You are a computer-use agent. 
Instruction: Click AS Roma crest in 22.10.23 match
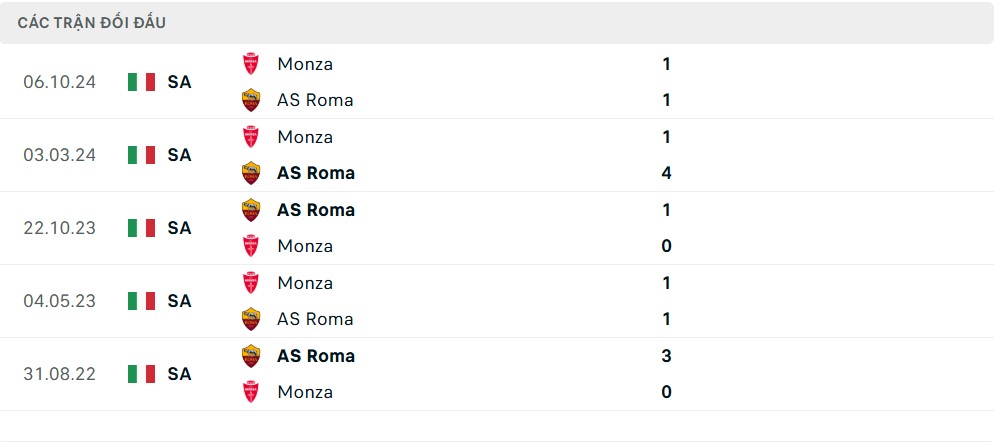coord(251,210)
